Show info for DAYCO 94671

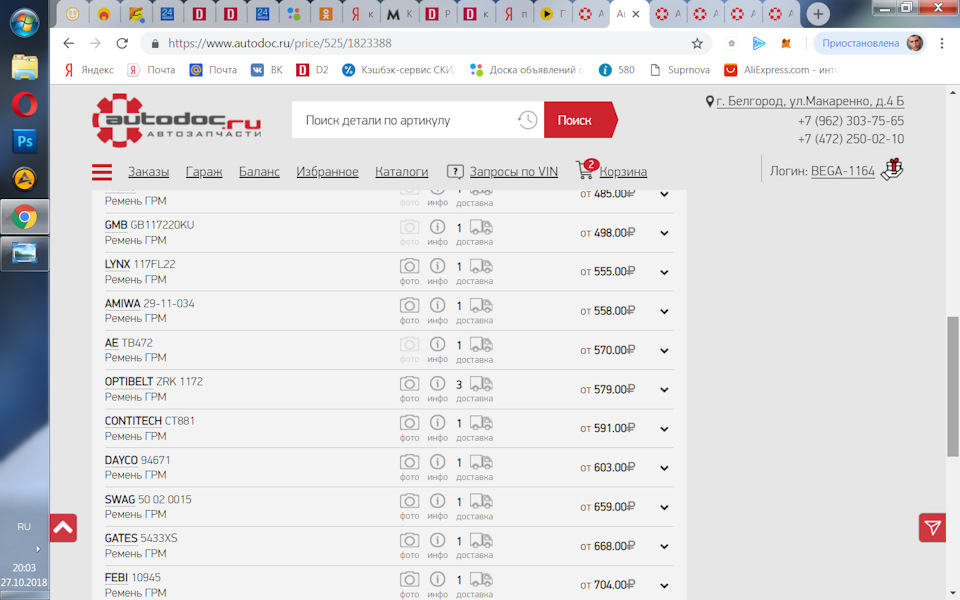pos(437,462)
